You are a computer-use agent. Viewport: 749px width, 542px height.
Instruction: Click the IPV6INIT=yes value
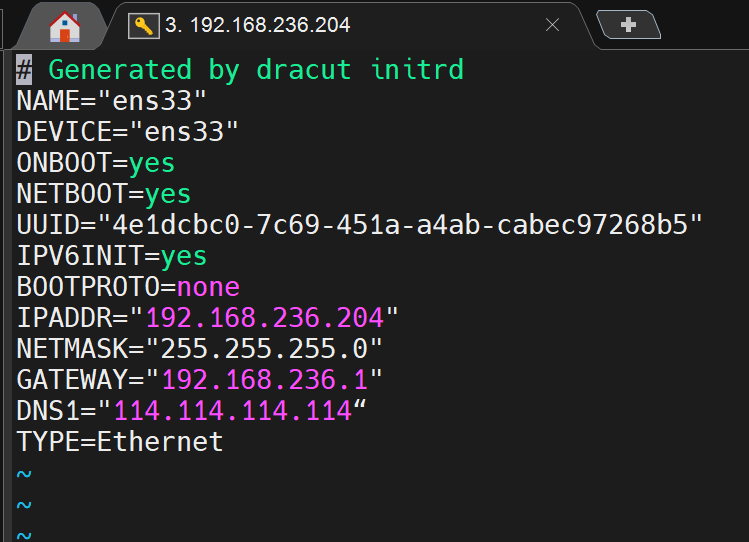(183, 256)
